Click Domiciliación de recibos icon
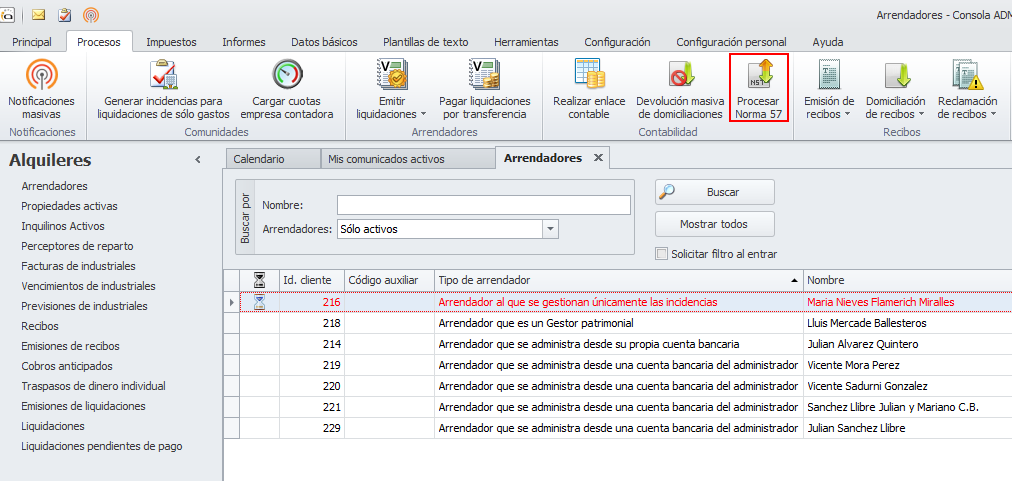The image size is (1012, 481). 896,74
